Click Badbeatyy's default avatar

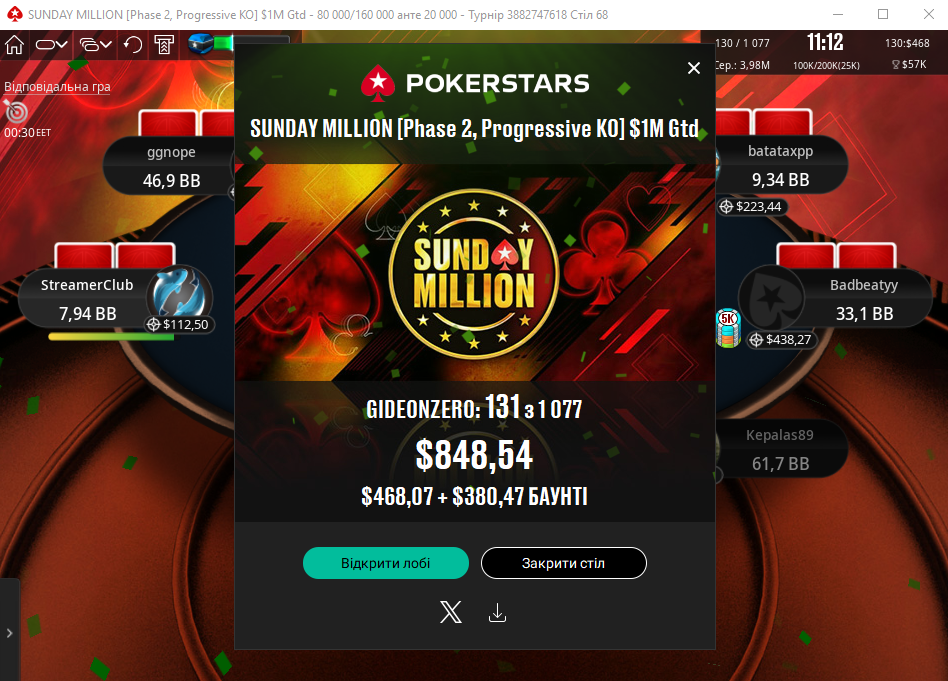point(772,298)
